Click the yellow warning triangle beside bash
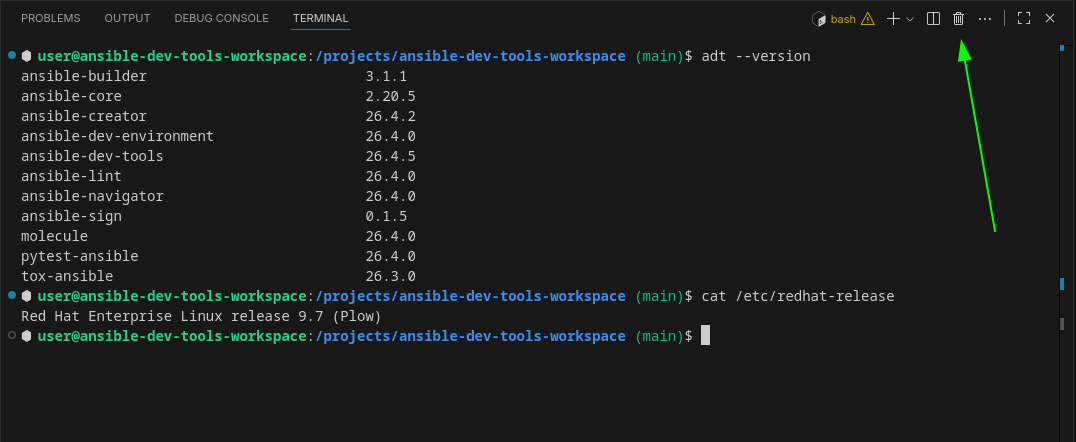The height and width of the screenshot is (442, 1076). pyautogui.click(x=868, y=19)
